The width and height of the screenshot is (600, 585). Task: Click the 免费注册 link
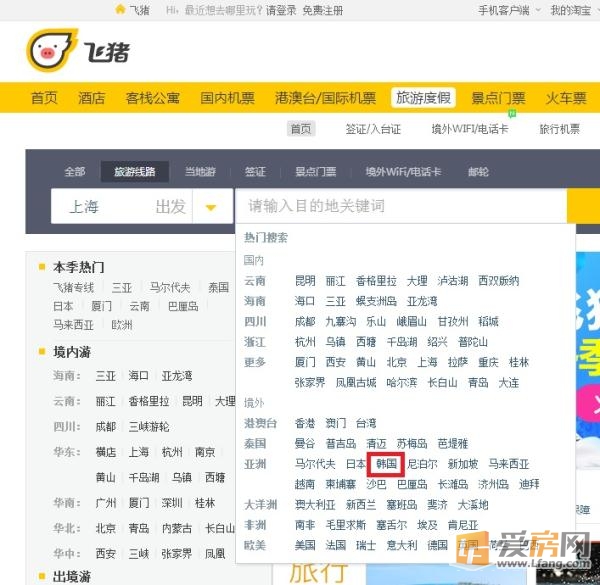pos(323,10)
